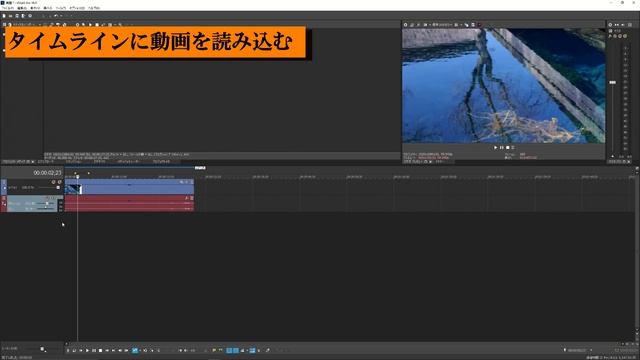Adjust the audio track volume slider

click(47, 203)
